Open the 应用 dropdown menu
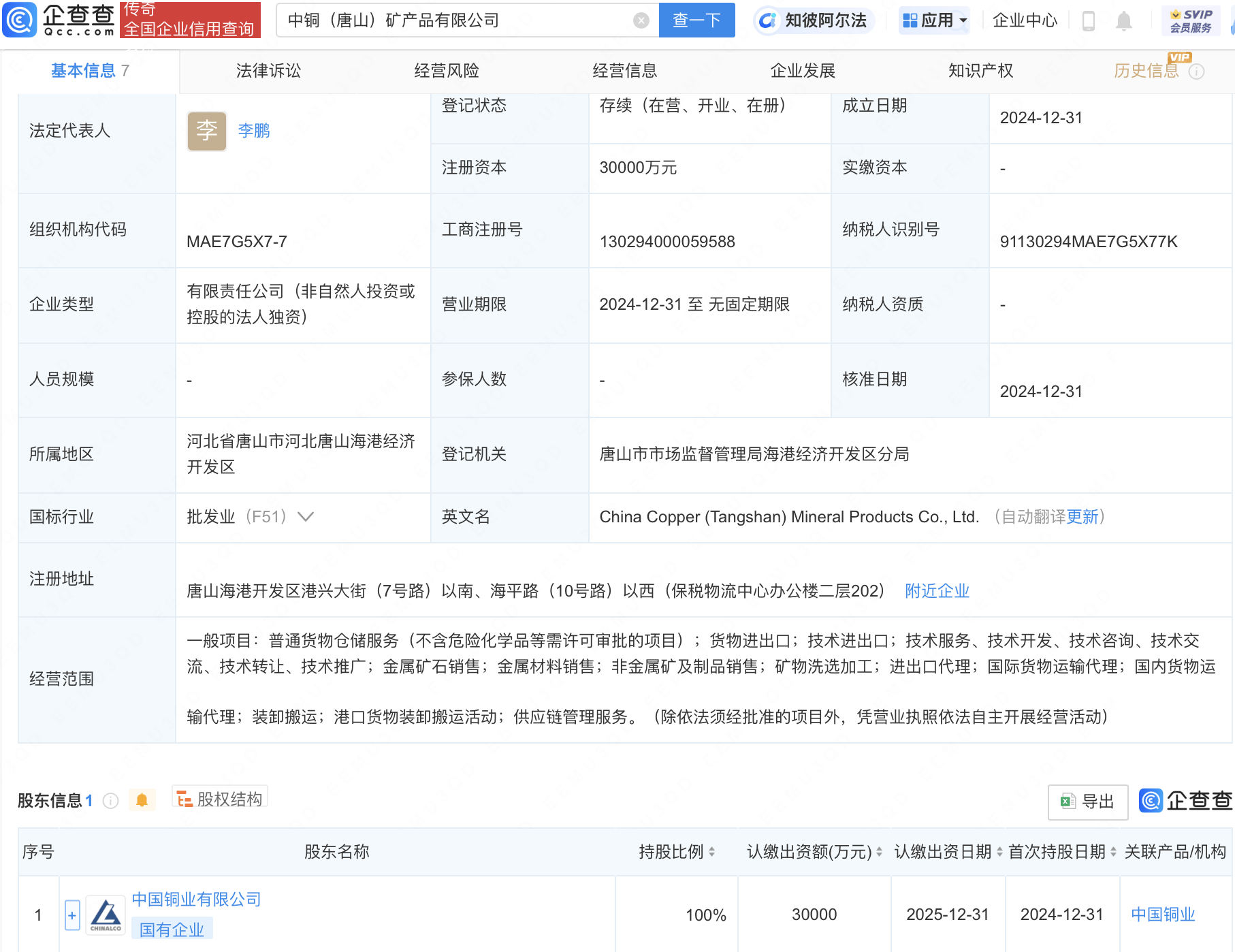Screen dimensions: 1235x952 click(934, 20)
